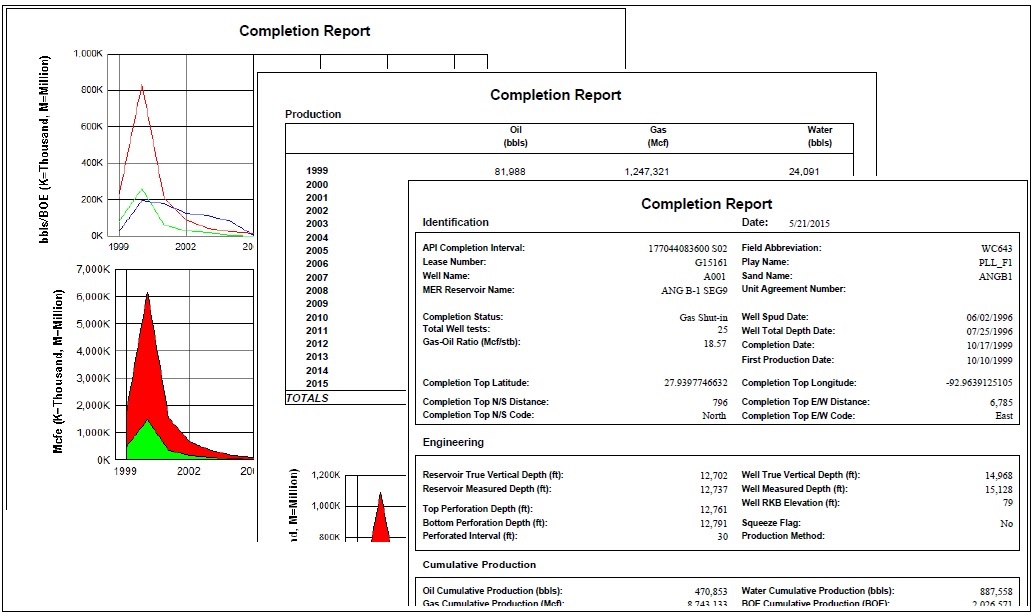Click the Gas (Mcf) column header
The image size is (1033, 614).
[658, 136]
